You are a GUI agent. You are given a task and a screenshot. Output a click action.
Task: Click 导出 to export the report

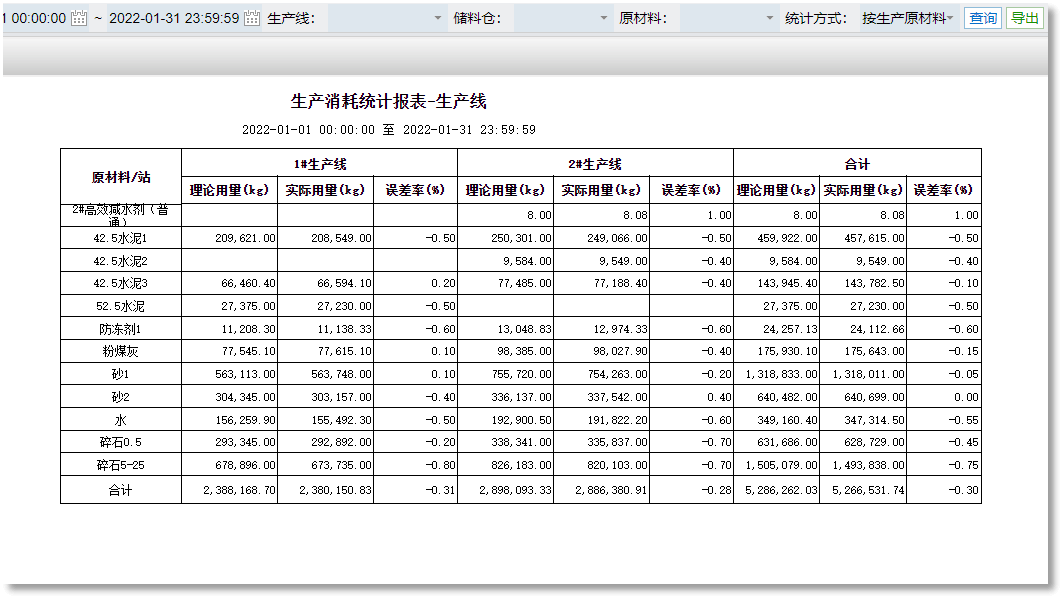(1023, 17)
